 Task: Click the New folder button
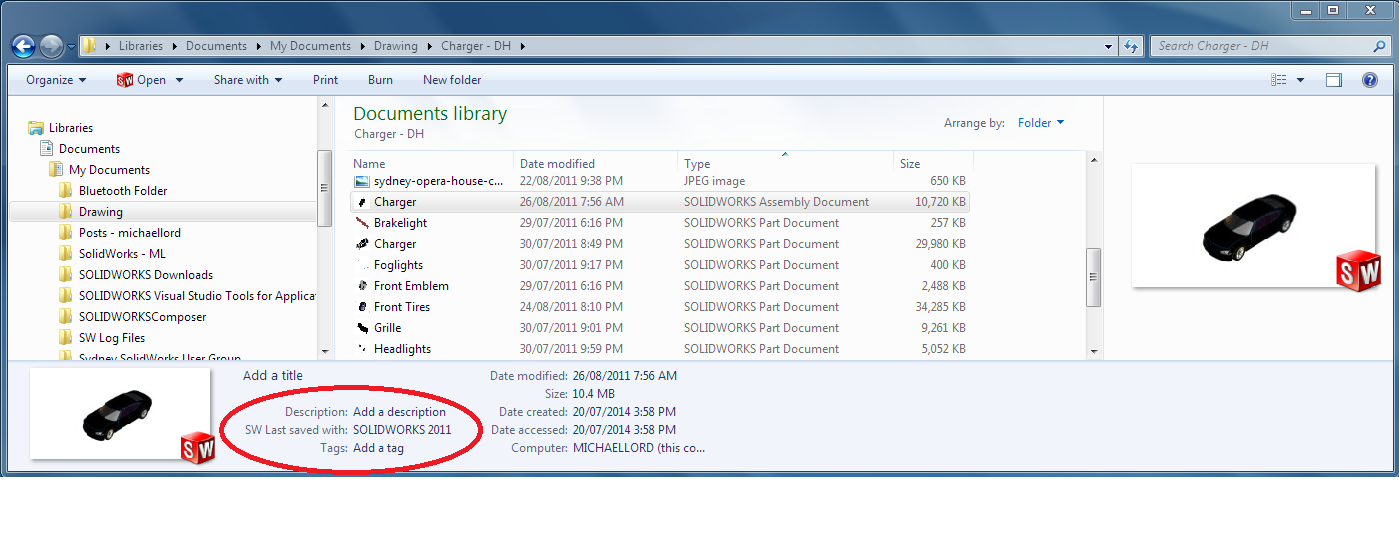[x=452, y=80]
